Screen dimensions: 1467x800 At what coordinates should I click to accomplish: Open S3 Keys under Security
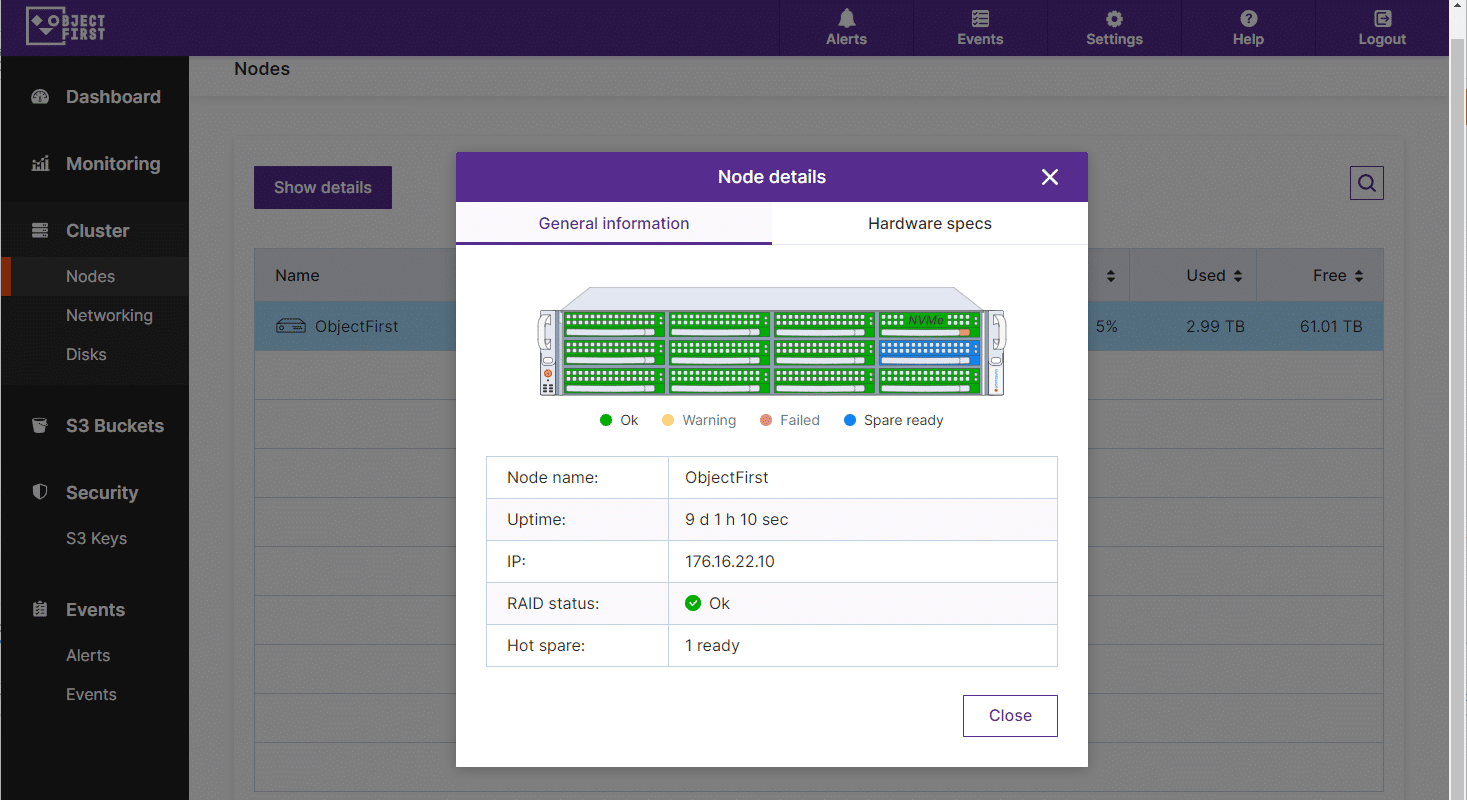95,538
